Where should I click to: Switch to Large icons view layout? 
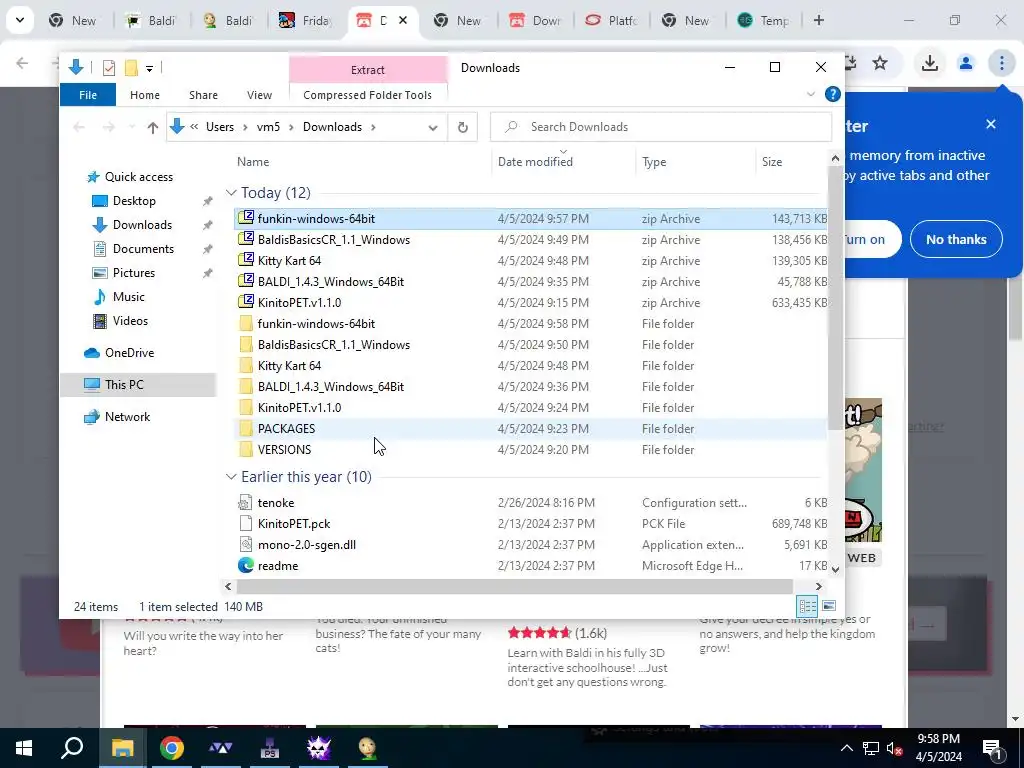pyautogui.click(x=829, y=606)
